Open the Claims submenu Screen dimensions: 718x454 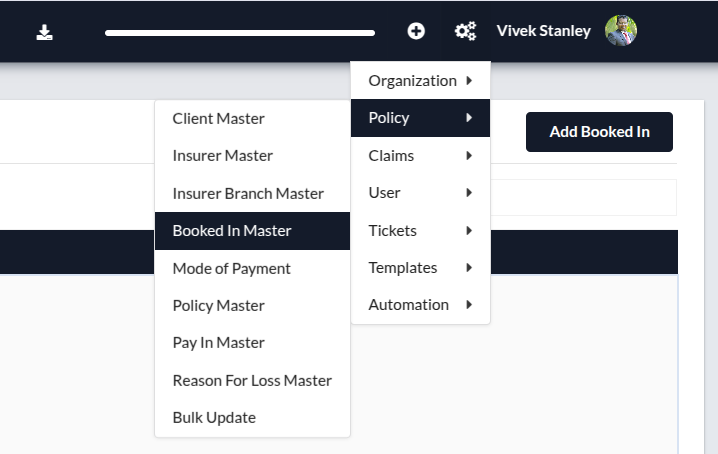point(420,156)
